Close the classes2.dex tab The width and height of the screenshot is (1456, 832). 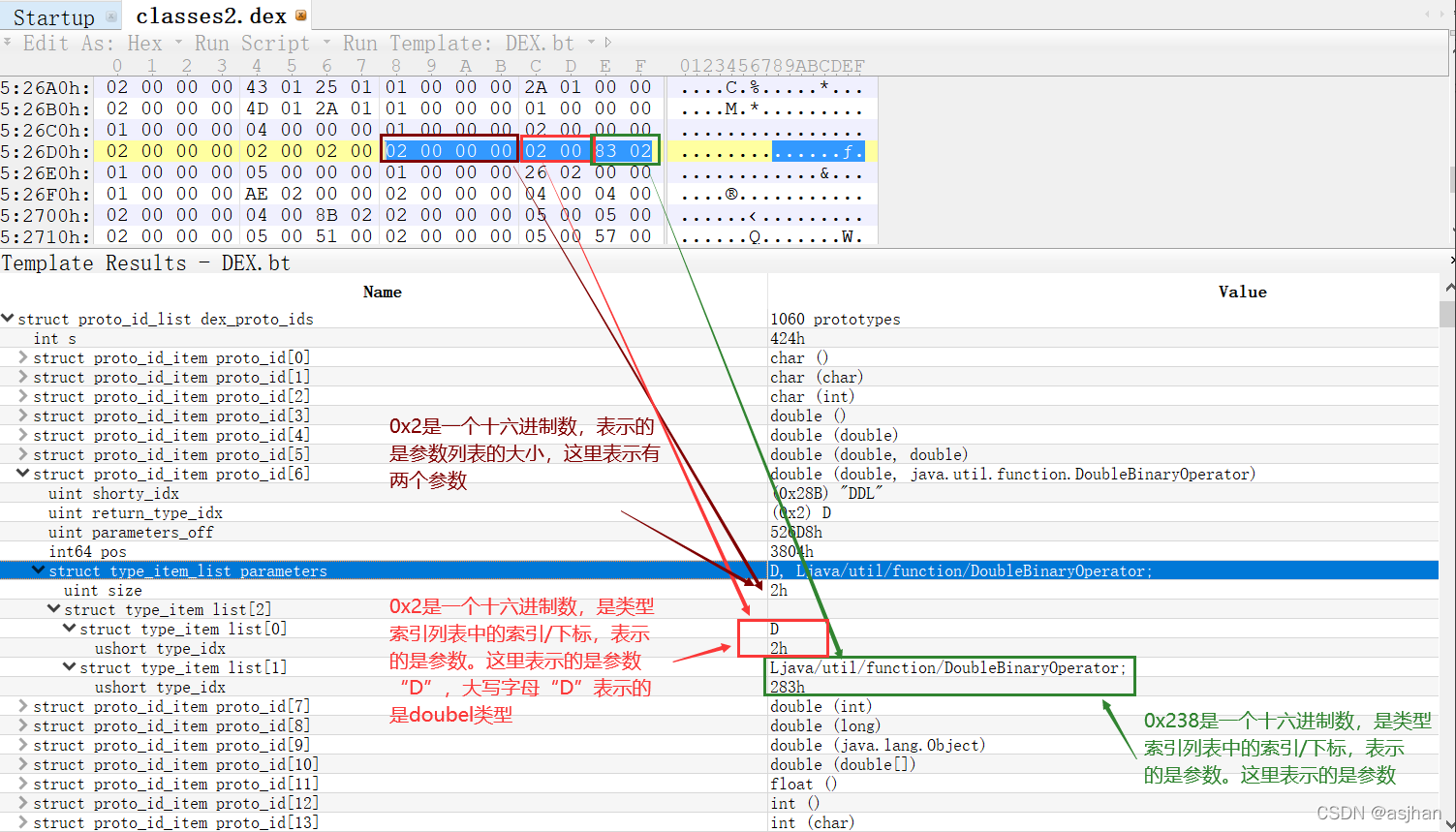[300, 15]
